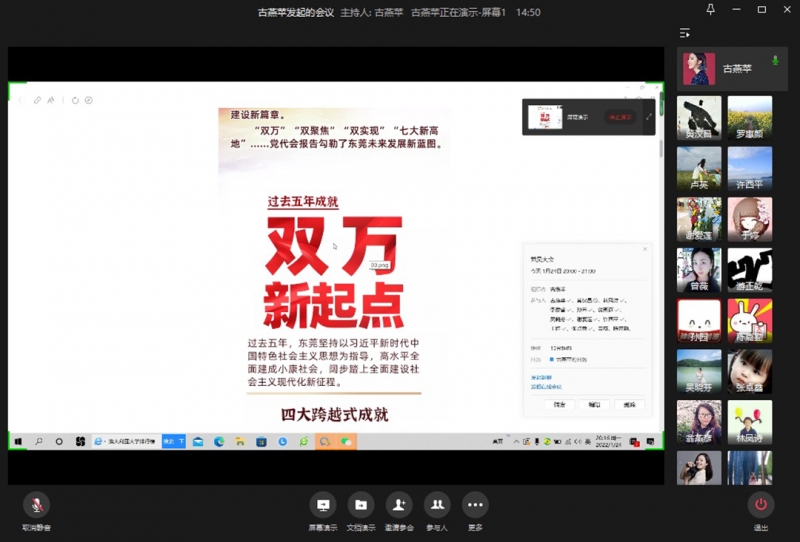This screenshot has width=800, height=542.
Task: Expand the shared screen presentation mini panel
Action: coord(648,117)
